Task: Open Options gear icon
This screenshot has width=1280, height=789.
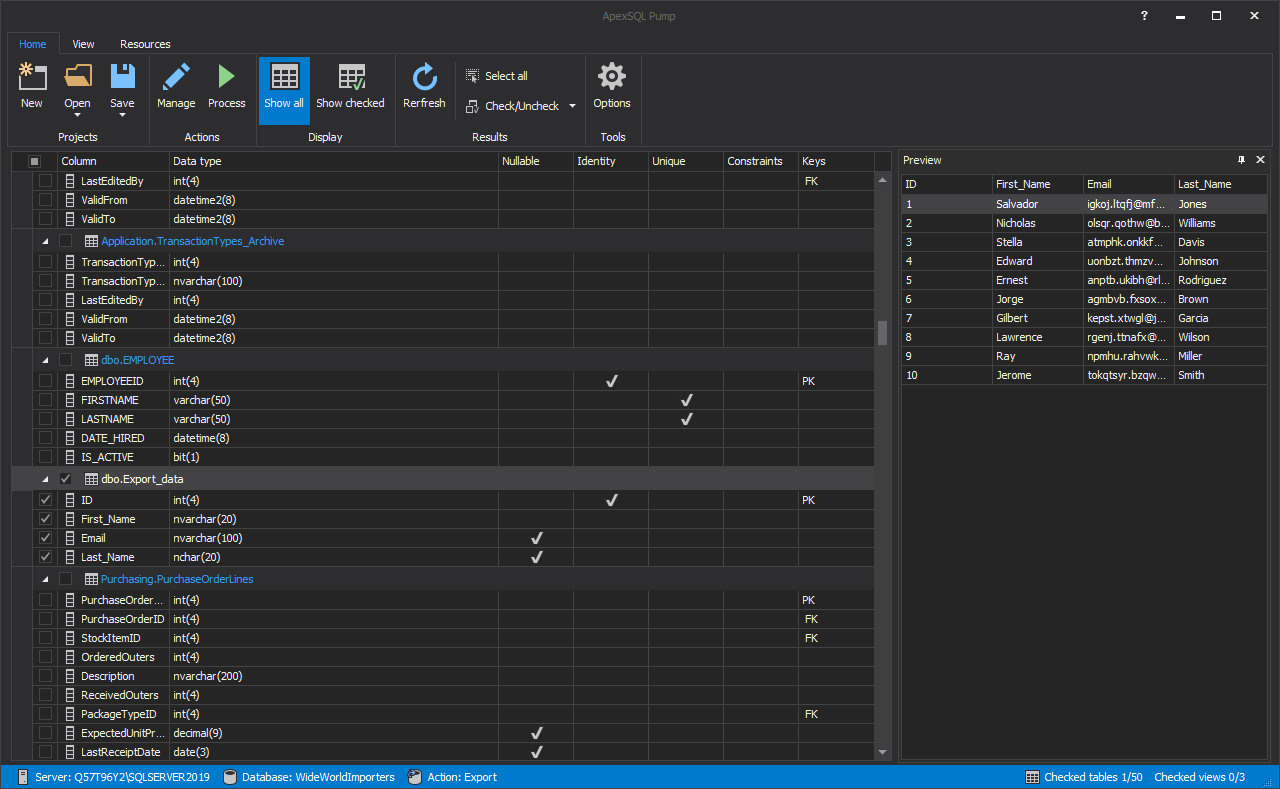Action: (x=612, y=77)
